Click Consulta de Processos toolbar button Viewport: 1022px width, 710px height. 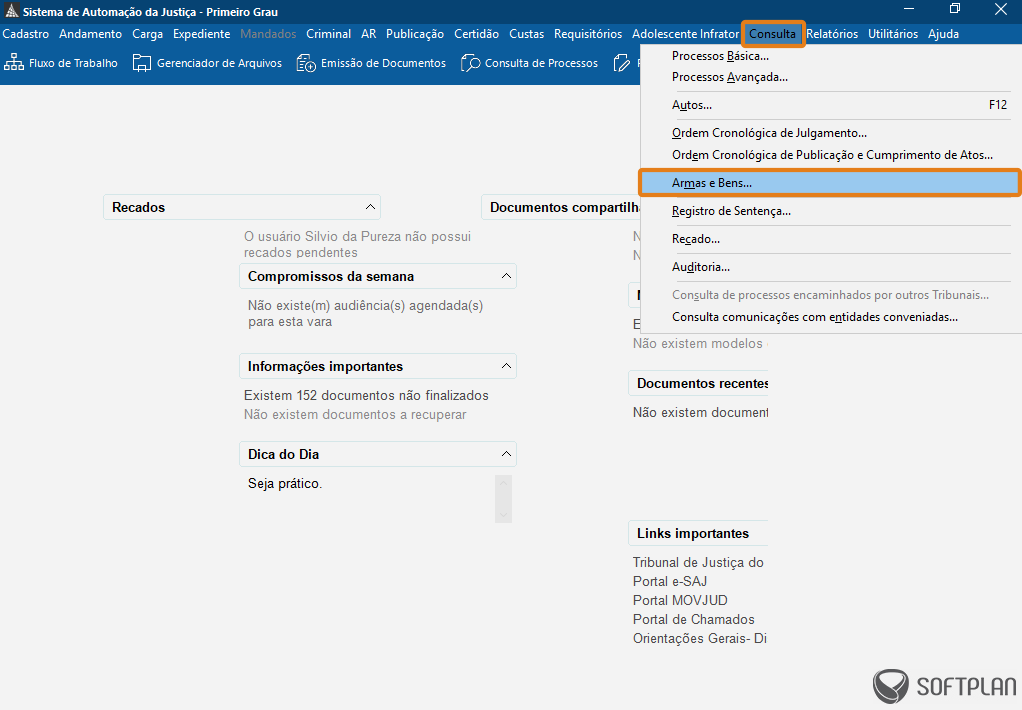click(529, 63)
